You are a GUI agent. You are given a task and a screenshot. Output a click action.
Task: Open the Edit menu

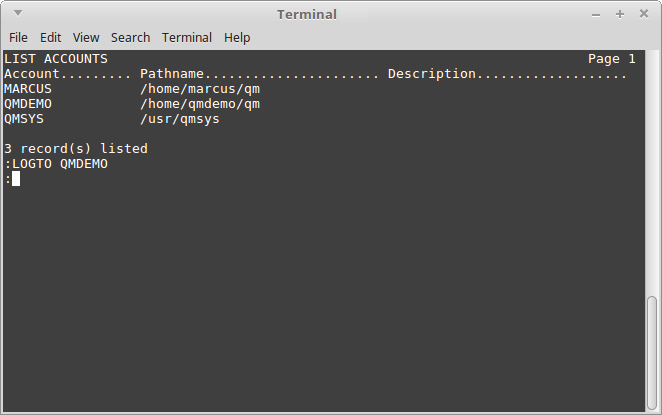(x=50, y=38)
